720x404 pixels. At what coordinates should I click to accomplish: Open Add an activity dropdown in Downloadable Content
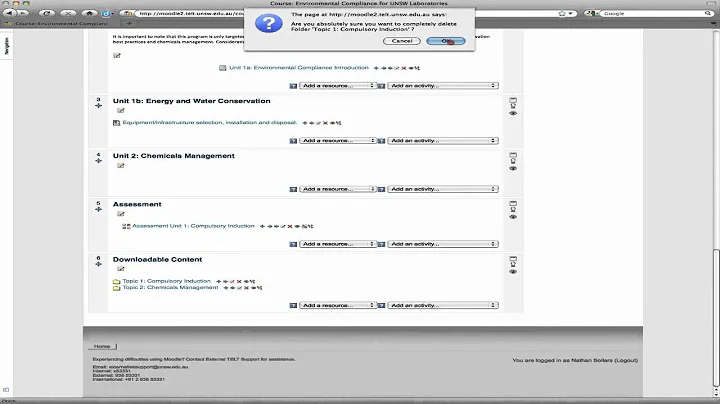[x=443, y=305]
